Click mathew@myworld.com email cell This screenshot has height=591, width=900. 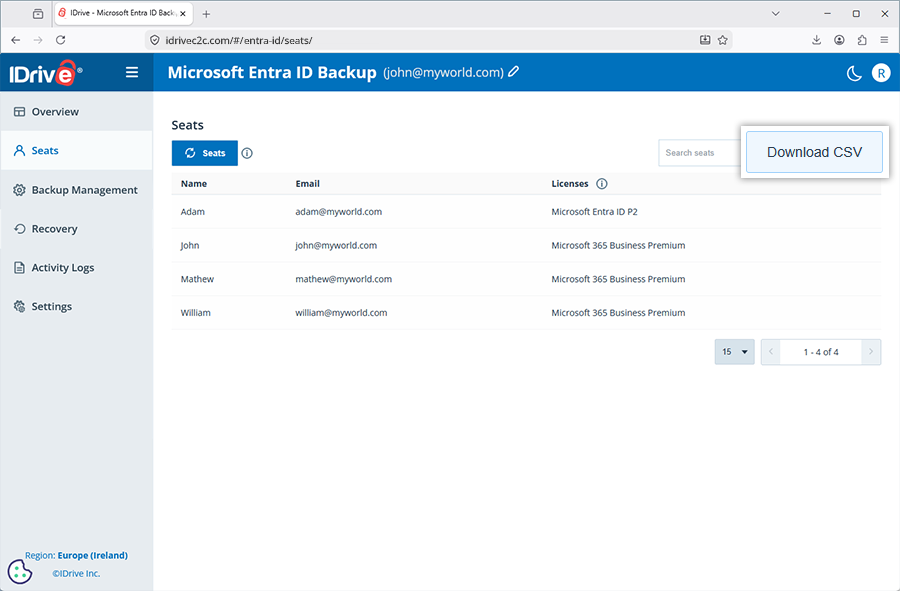pos(344,279)
